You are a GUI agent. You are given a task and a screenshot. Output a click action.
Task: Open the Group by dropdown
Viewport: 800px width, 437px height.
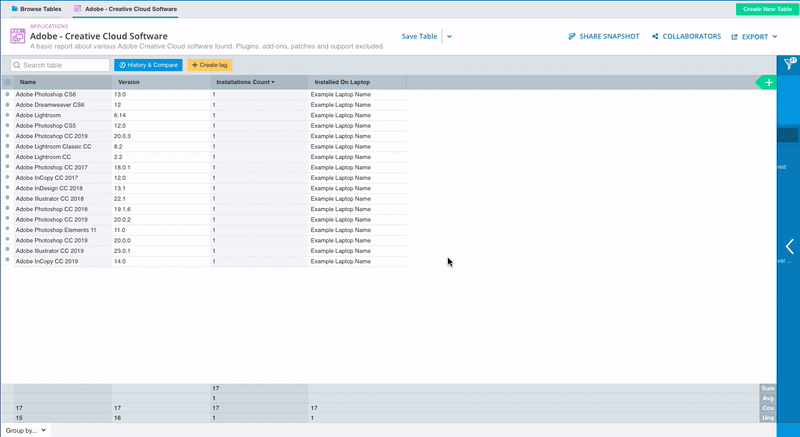(x=26, y=430)
